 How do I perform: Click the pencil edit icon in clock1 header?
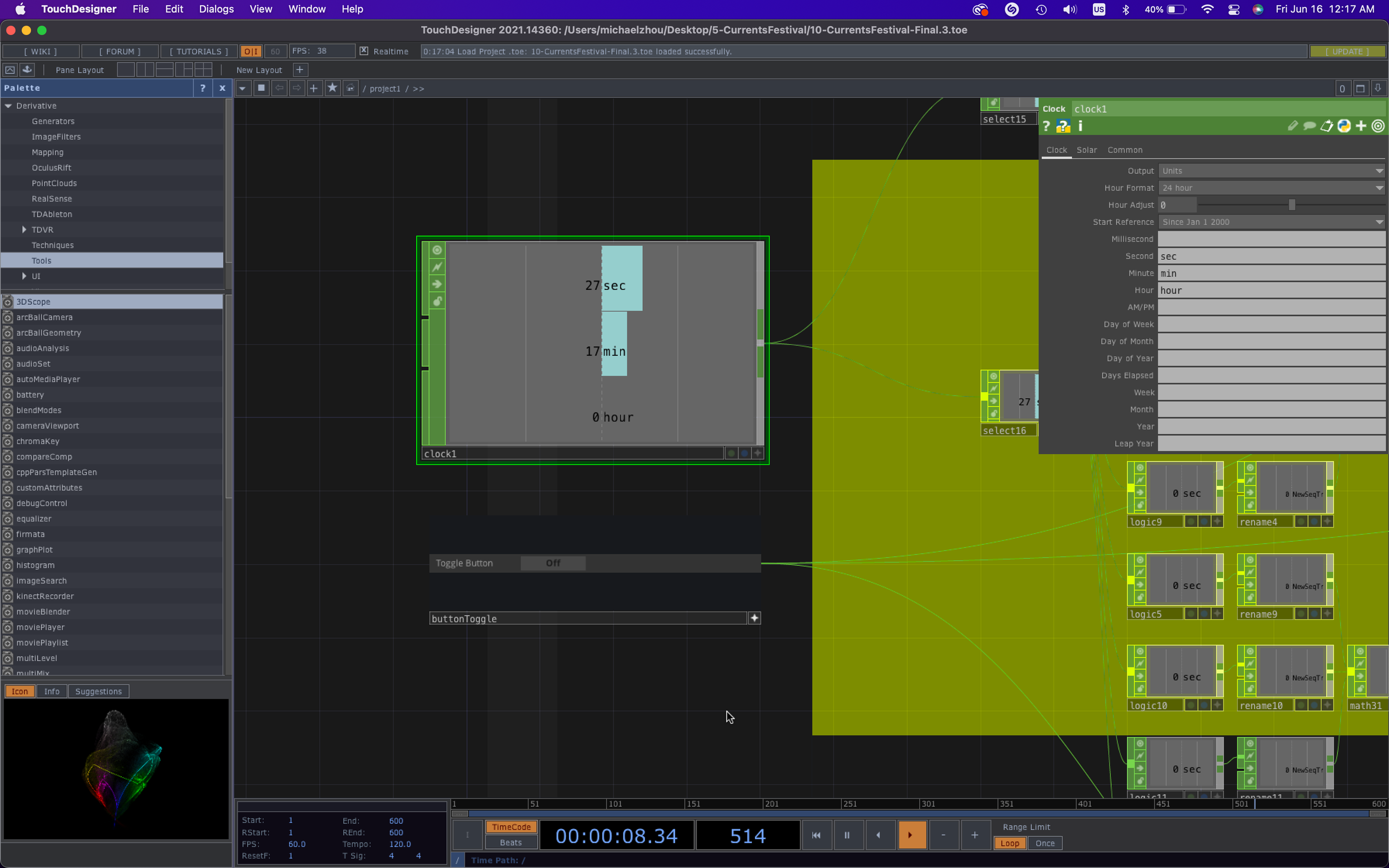tap(1292, 126)
